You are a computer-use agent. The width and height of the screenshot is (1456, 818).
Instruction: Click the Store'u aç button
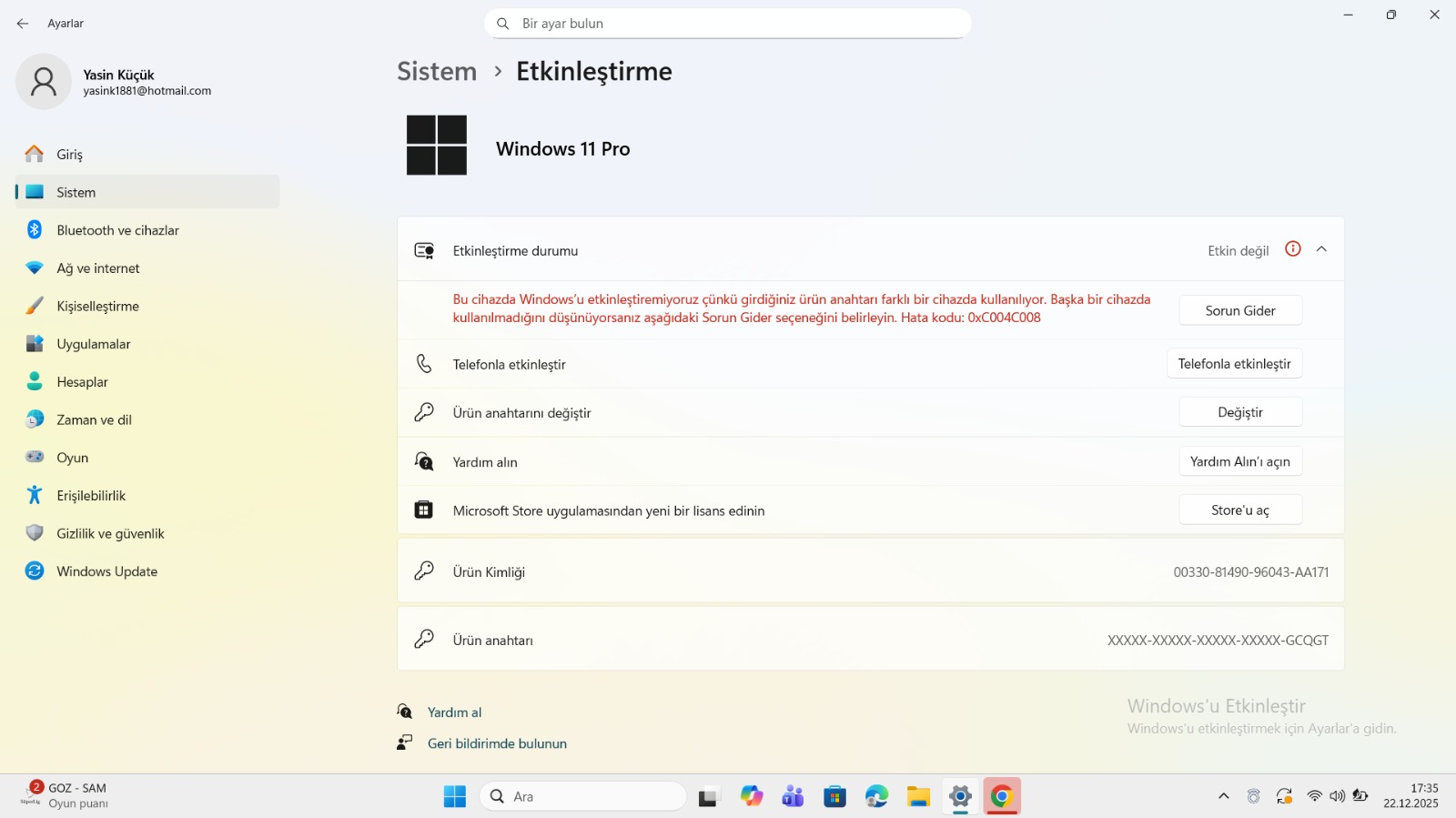click(1240, 510)
